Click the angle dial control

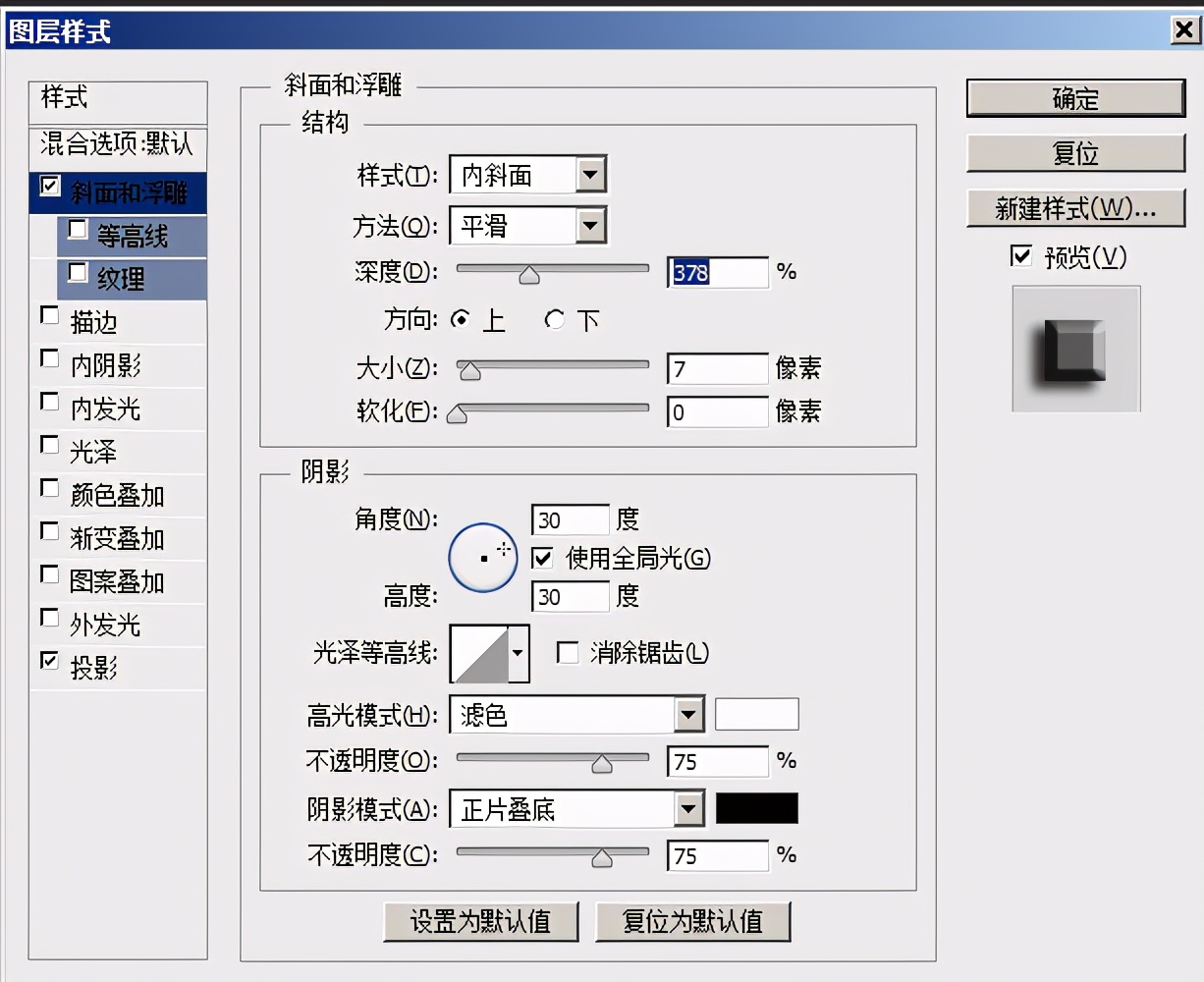(x=483, y=558)
